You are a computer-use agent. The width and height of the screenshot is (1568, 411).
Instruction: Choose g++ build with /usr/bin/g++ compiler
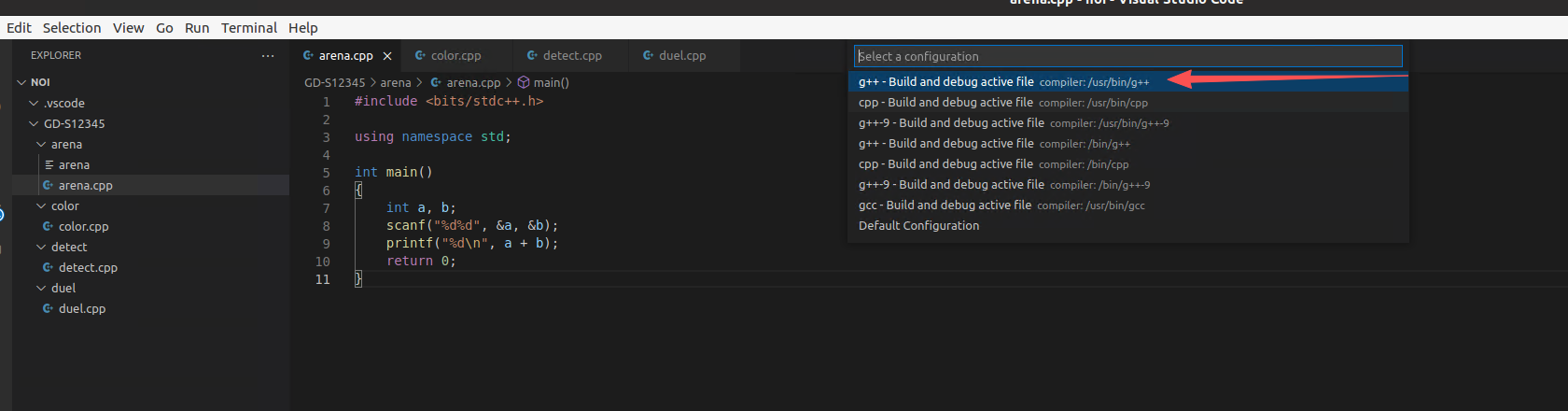(x=1003, y=82)
